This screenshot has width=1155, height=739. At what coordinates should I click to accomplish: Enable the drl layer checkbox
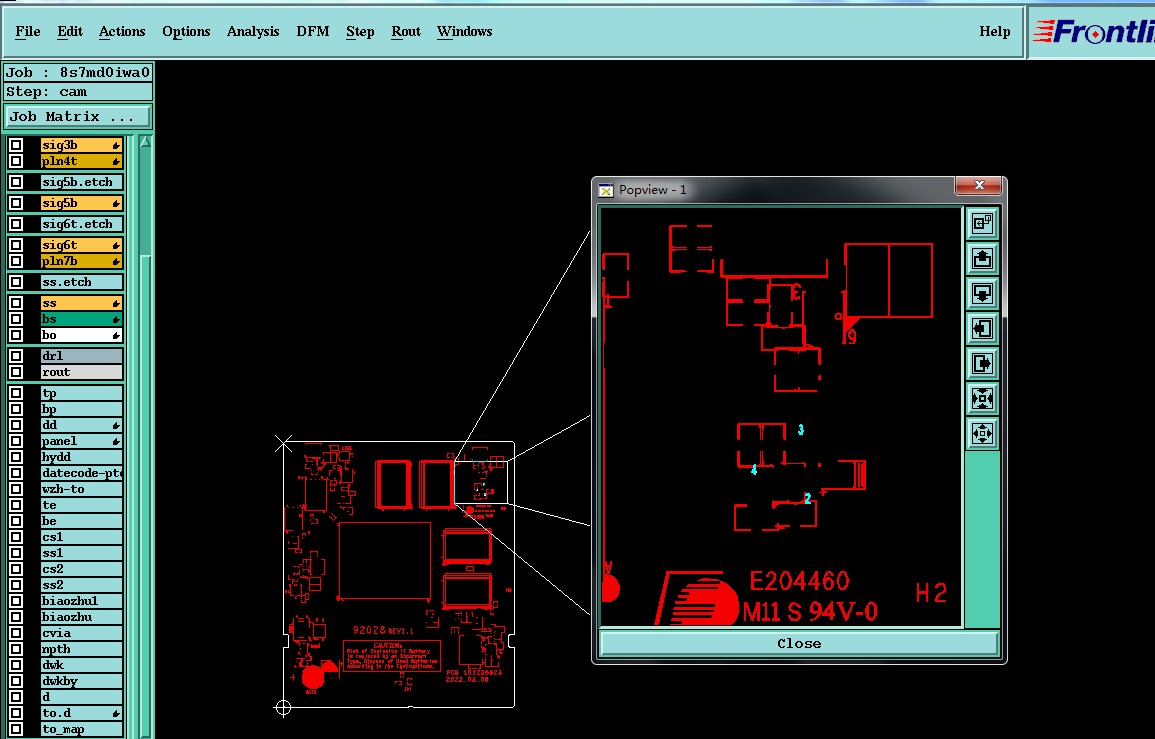(x=16, y=356)
